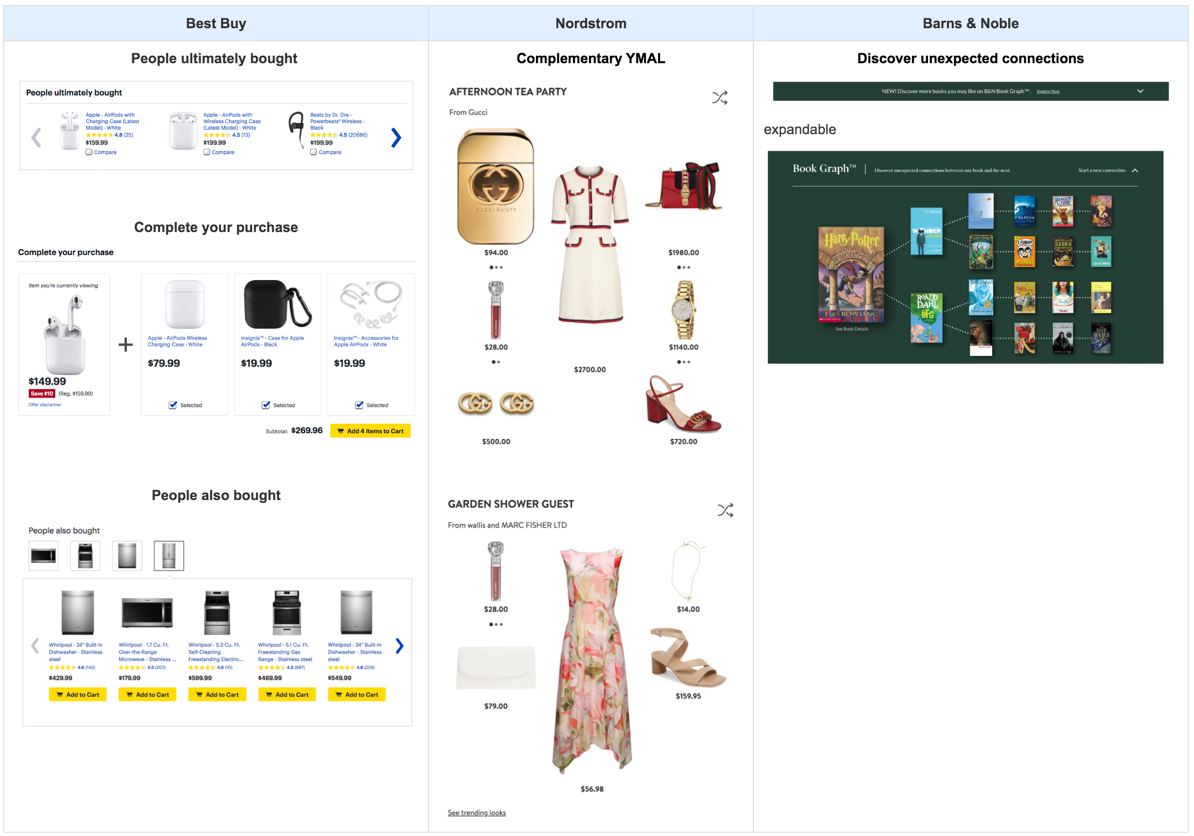Advance the People also bought carousel right
Viewport: 1194px width, 836px height.
pos(400,646)
